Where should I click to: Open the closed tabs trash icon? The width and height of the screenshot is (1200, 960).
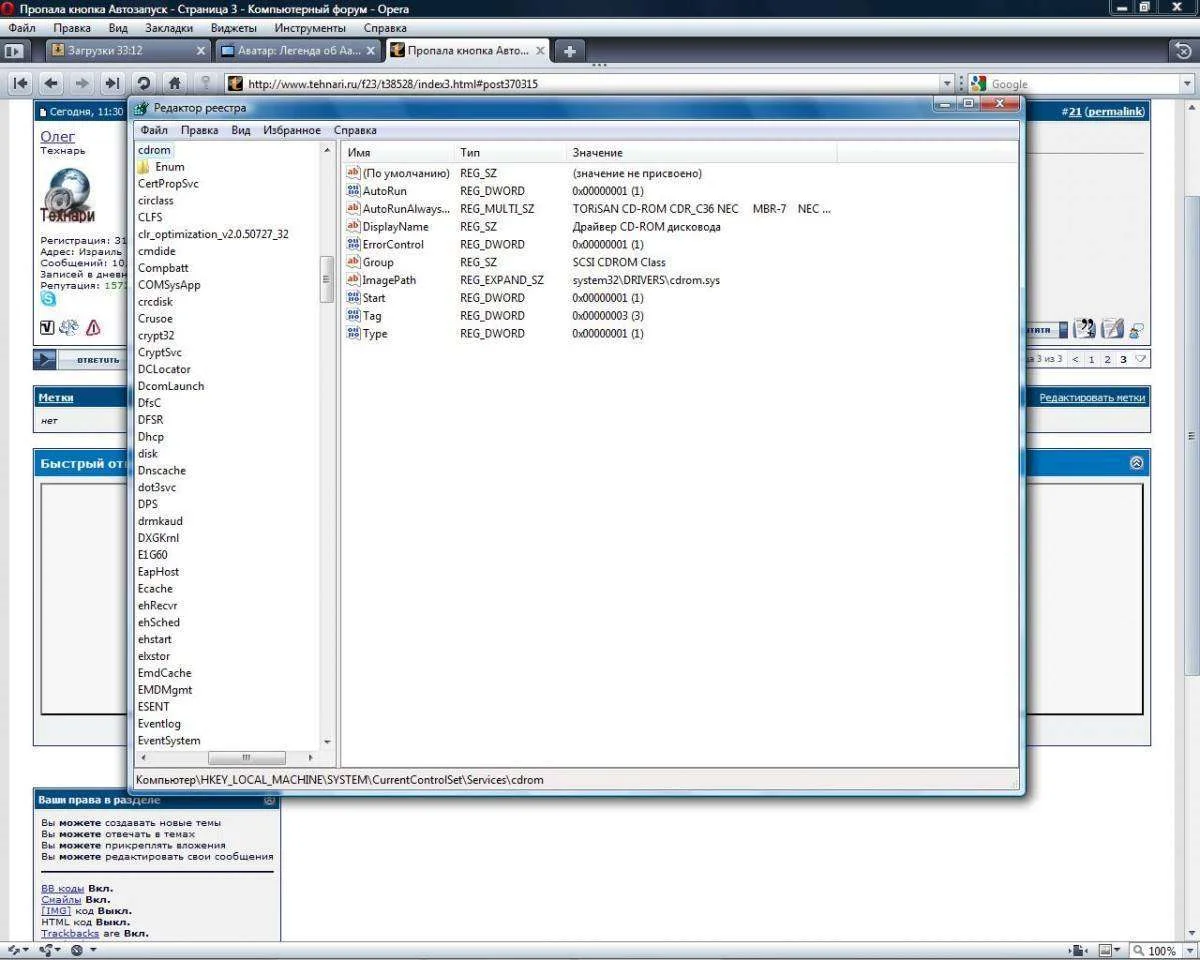pos(1182,50)
